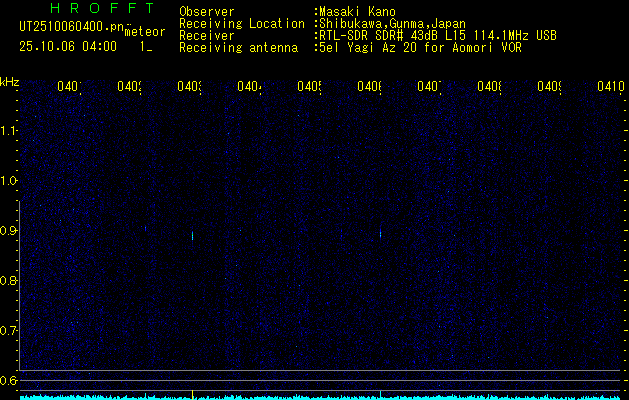Image resolution: width=629 pixels, height=400 pixels.
Task: Click the meteor echo streak near 0406
Action: tap(380, 234)
